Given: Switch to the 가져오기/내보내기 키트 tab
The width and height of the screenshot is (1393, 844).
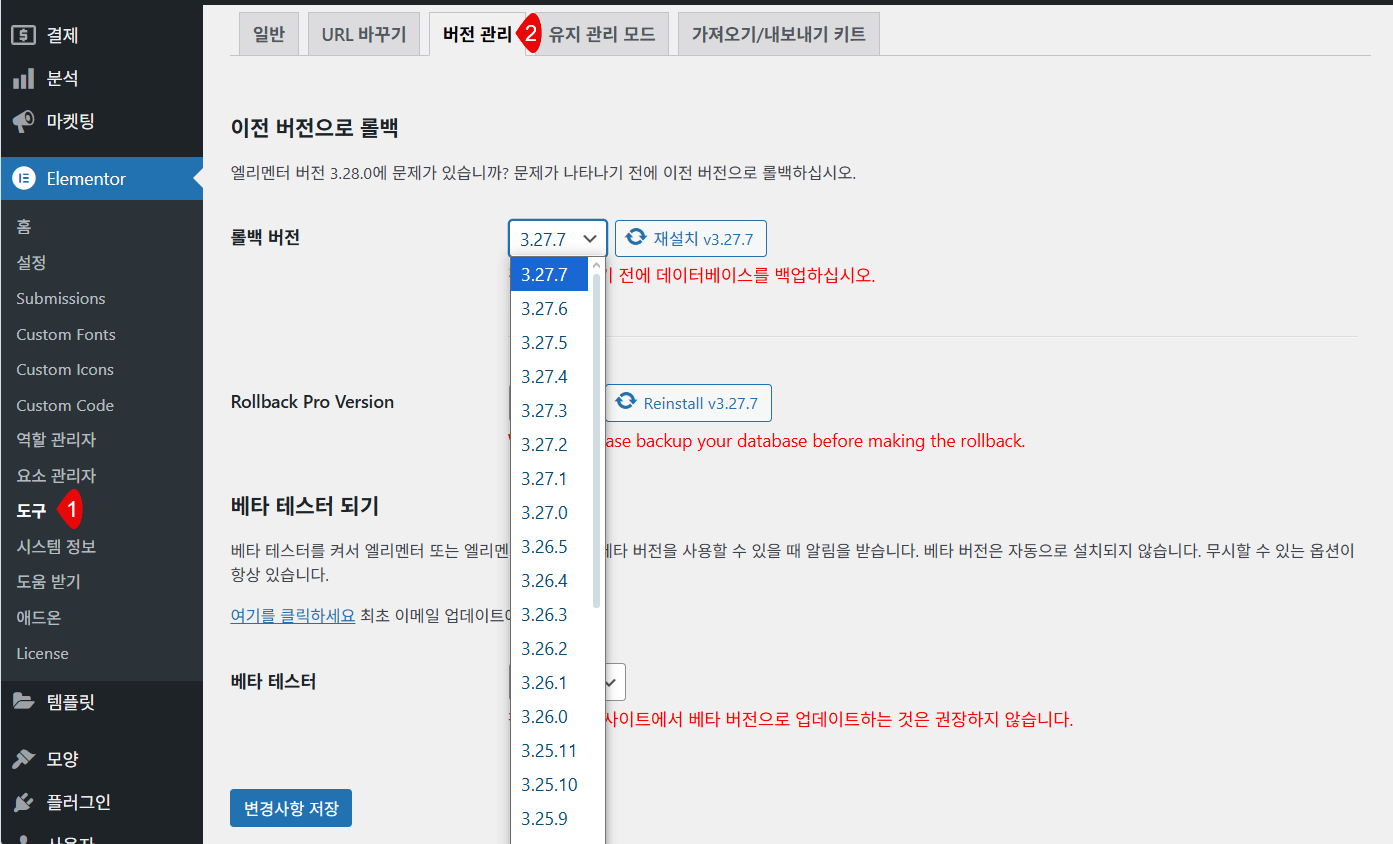Looking at the screenshot, I should click(x=779, y=34).
